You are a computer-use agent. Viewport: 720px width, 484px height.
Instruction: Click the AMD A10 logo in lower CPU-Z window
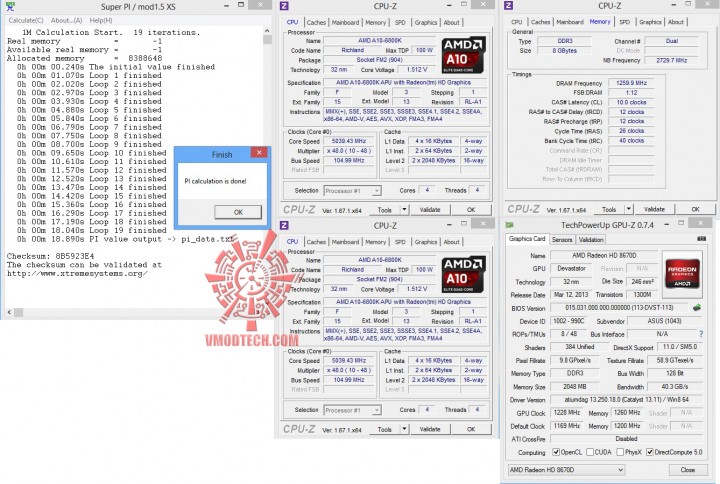pyautogui.click(x=464, y=275)
